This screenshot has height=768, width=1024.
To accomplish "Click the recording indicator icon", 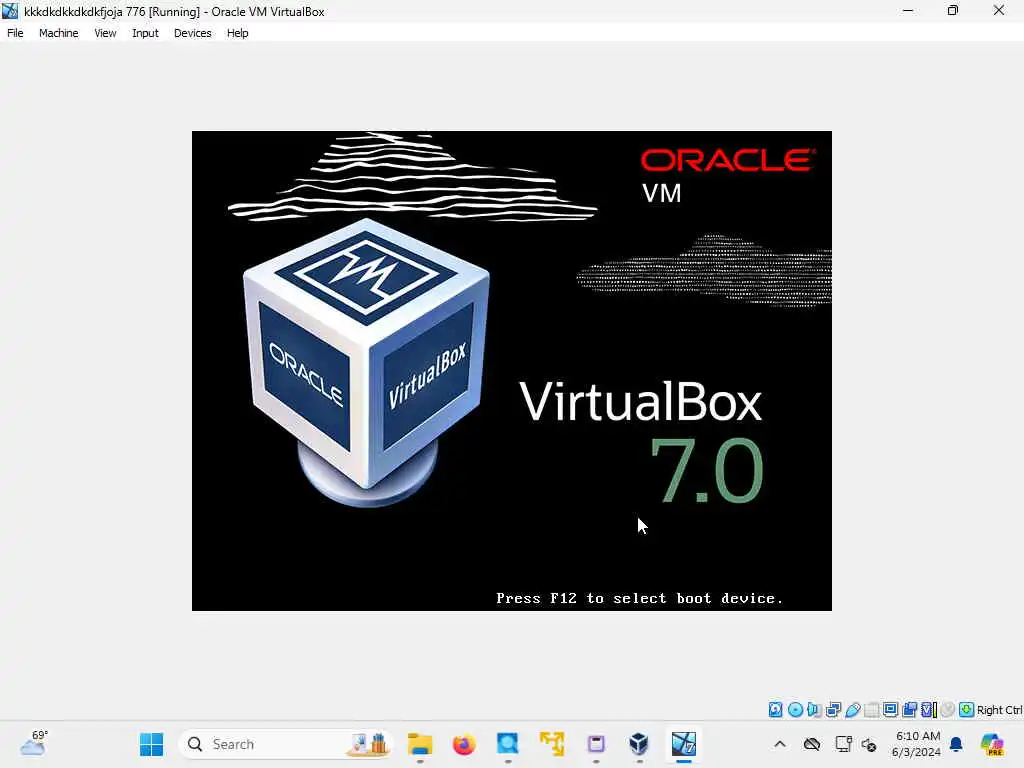I will (x=910, y=709).
